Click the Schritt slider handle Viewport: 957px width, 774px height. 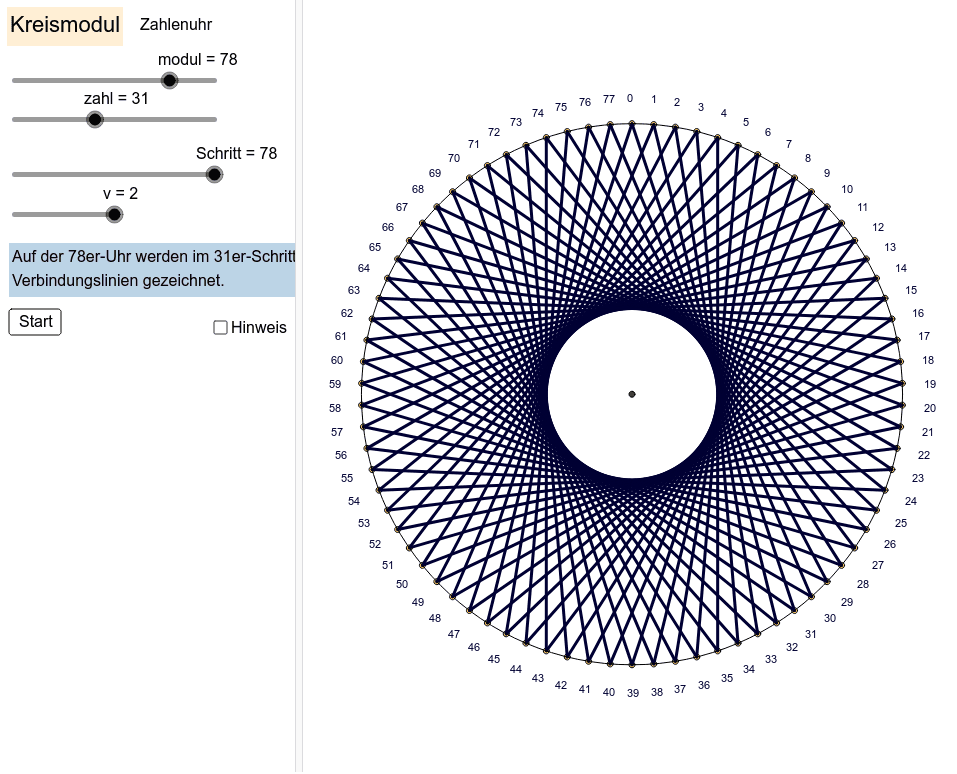tap(214, 175)
